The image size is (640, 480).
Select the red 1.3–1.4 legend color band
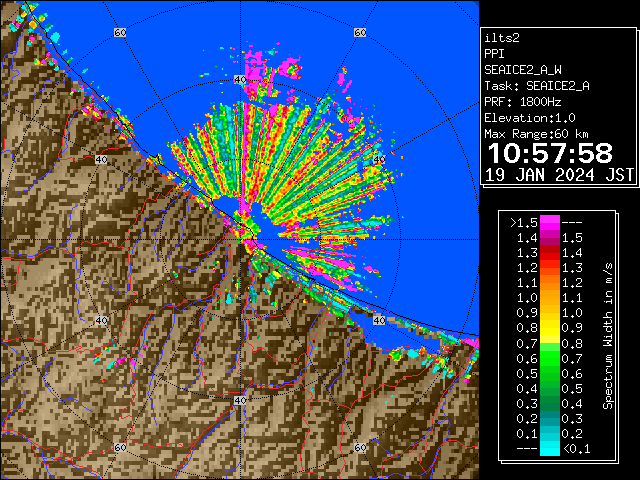[550, 253]
